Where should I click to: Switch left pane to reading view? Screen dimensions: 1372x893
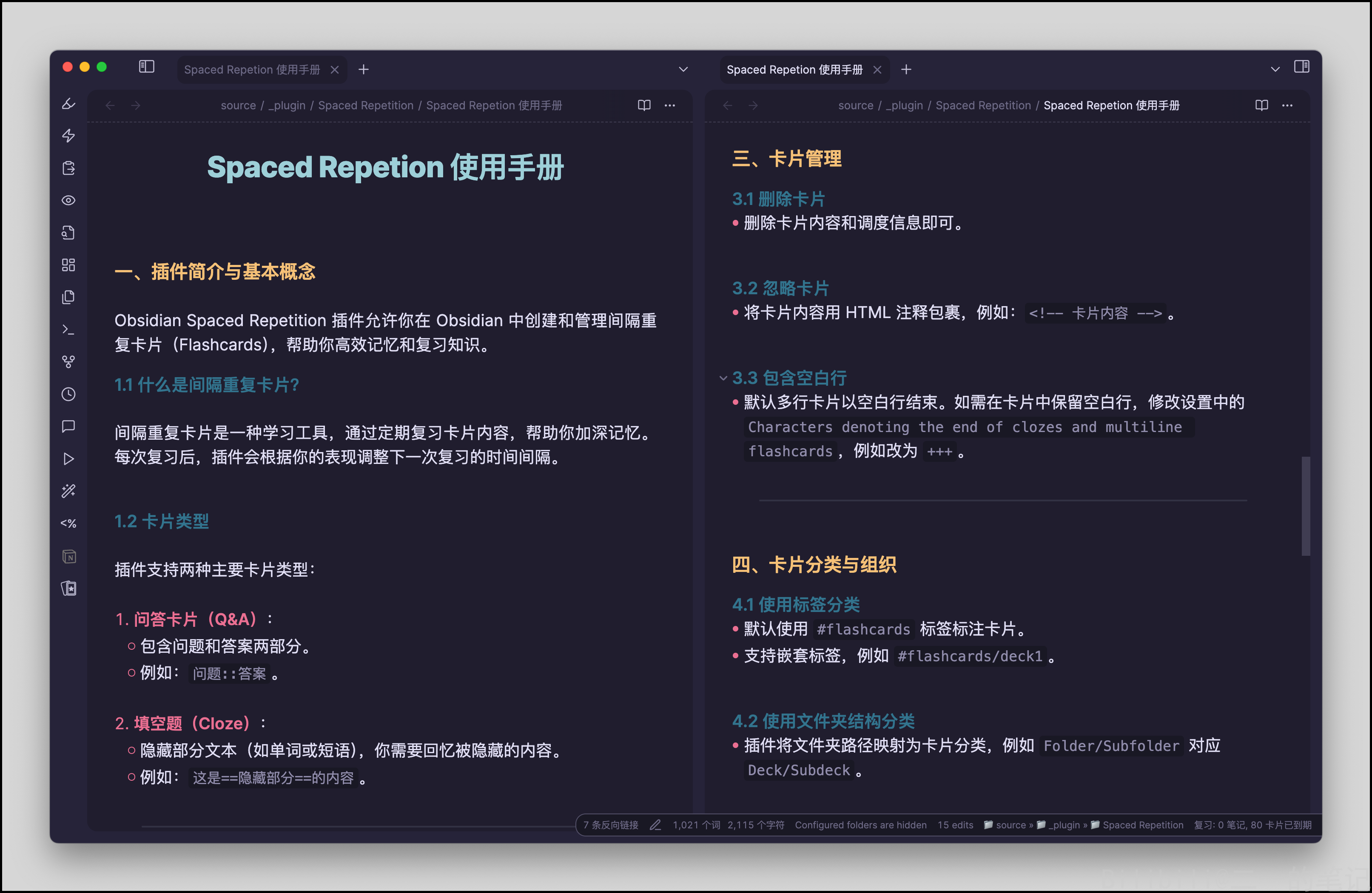coord(644,105)
